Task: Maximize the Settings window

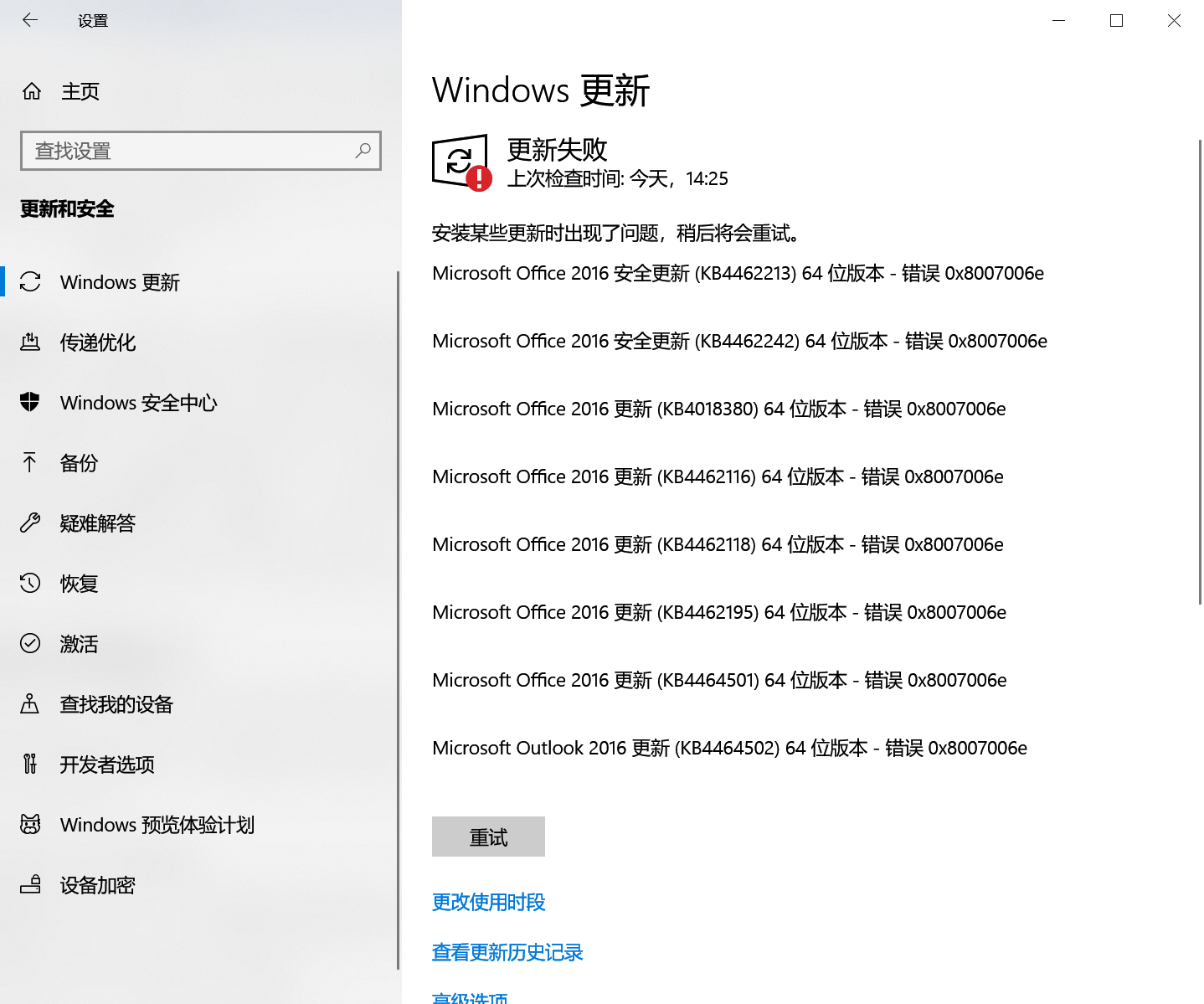Action: pyautogui.click(x=1116, y=20)
